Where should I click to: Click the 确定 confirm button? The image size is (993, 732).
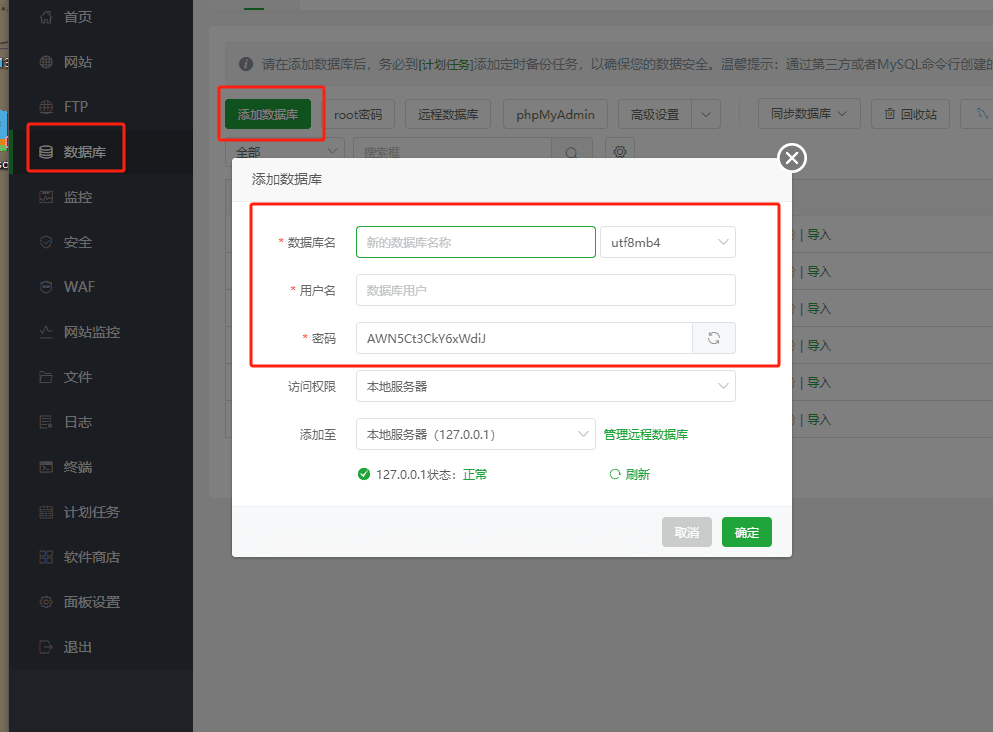click(746, 532)
